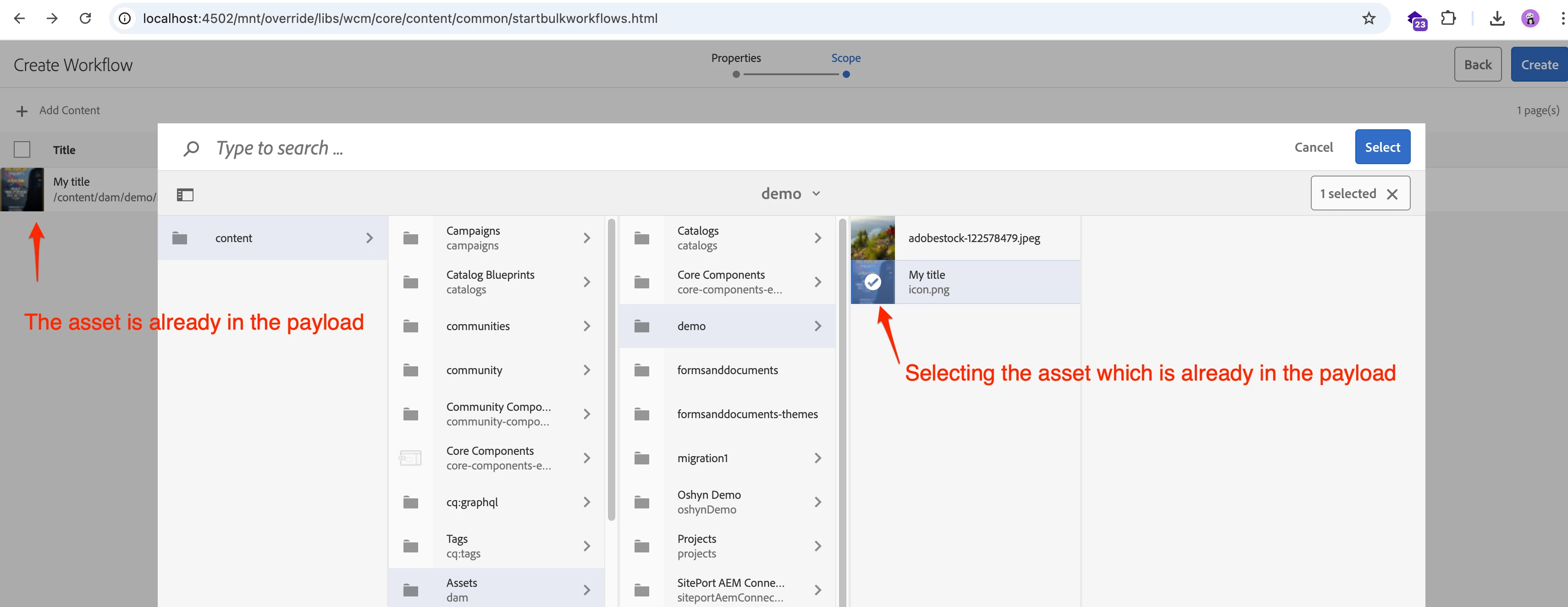
Task: Expand the migration1 folder chevron
Action: 817,458
